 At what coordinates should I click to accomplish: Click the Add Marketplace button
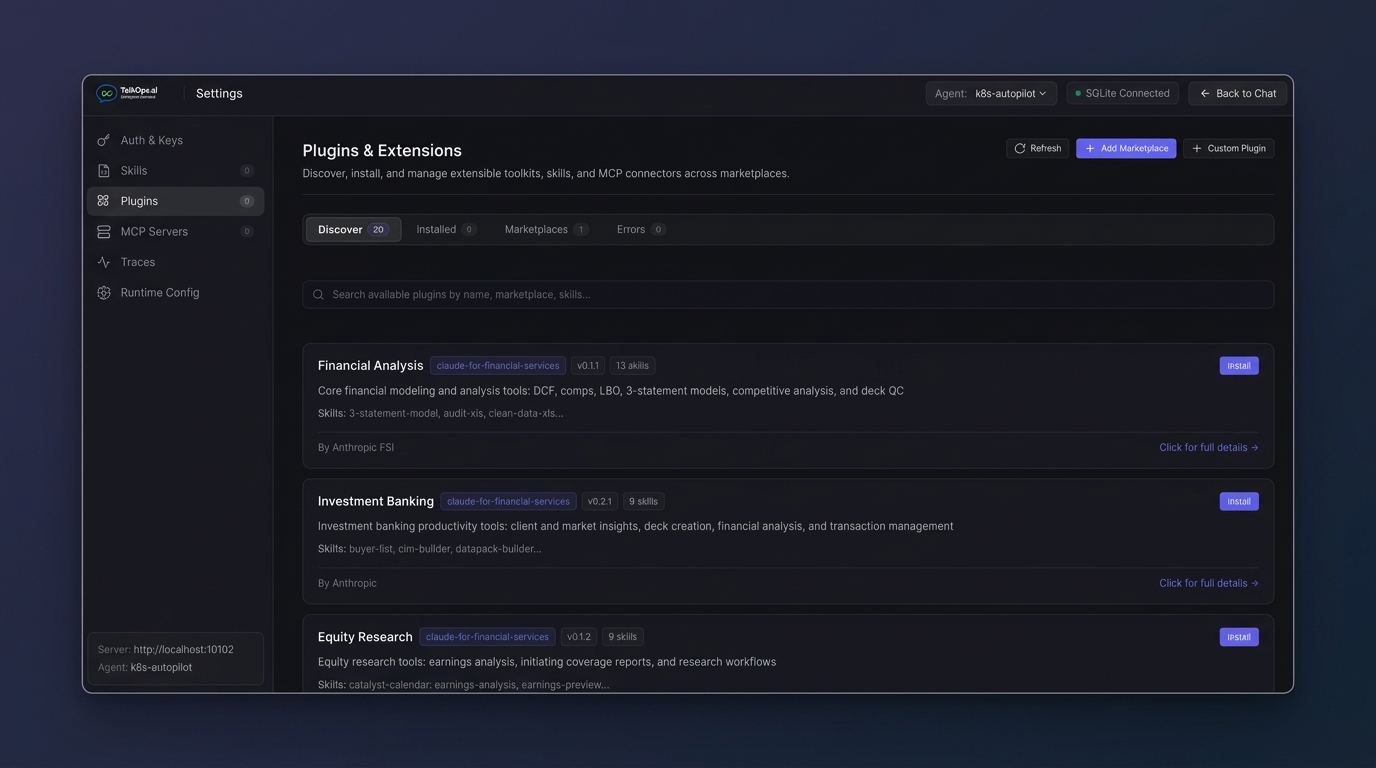[1126, 148]
